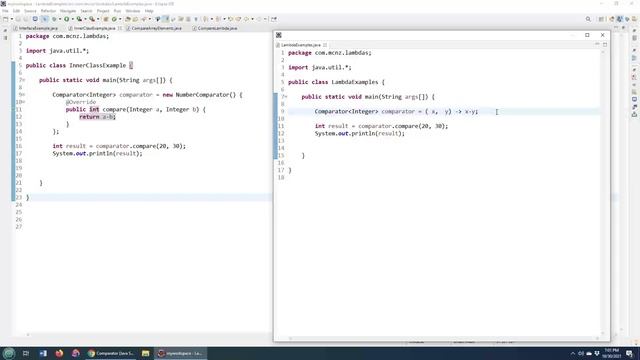Image resolution: width=640 pixels, height=360 pixels.
Task: Open the External Tools dropdown arrow
Action: 98,19
